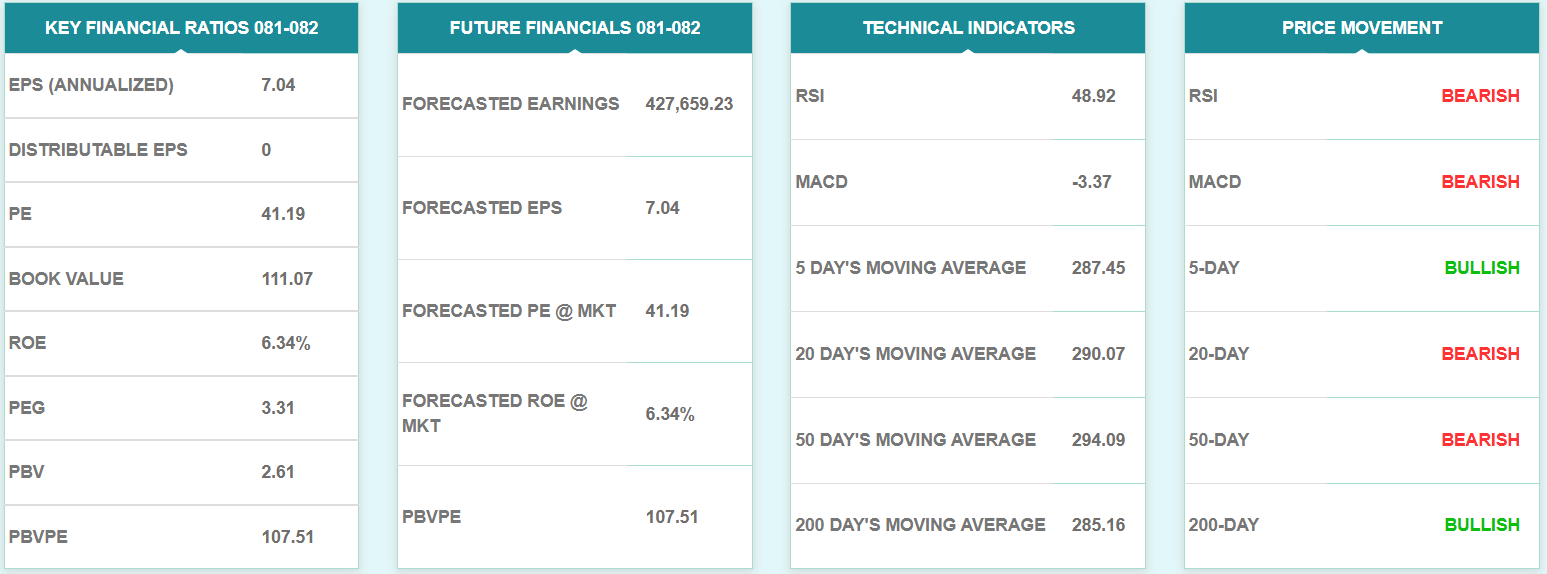The width and height of the screenshot is (1547, 574).
Task: Click the RSI value 48.92
Action: [x=1093, y=96]
